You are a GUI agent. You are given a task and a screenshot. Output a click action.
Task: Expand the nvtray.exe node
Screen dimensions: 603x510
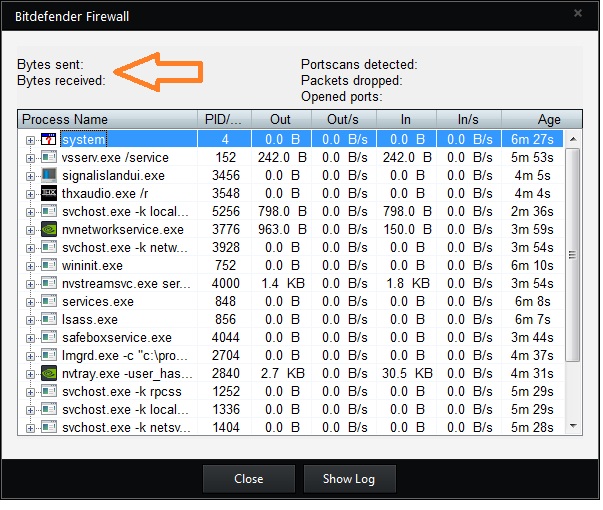tap(30, 375)
